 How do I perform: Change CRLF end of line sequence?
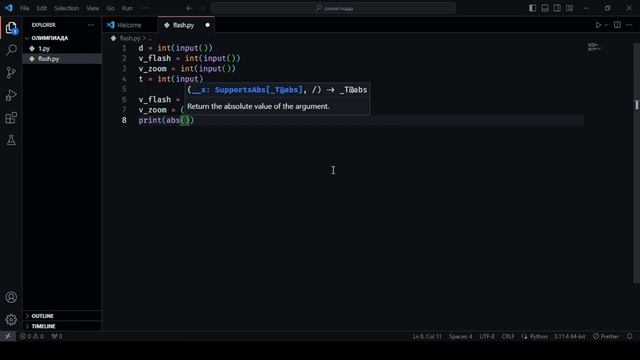(508, 336)
